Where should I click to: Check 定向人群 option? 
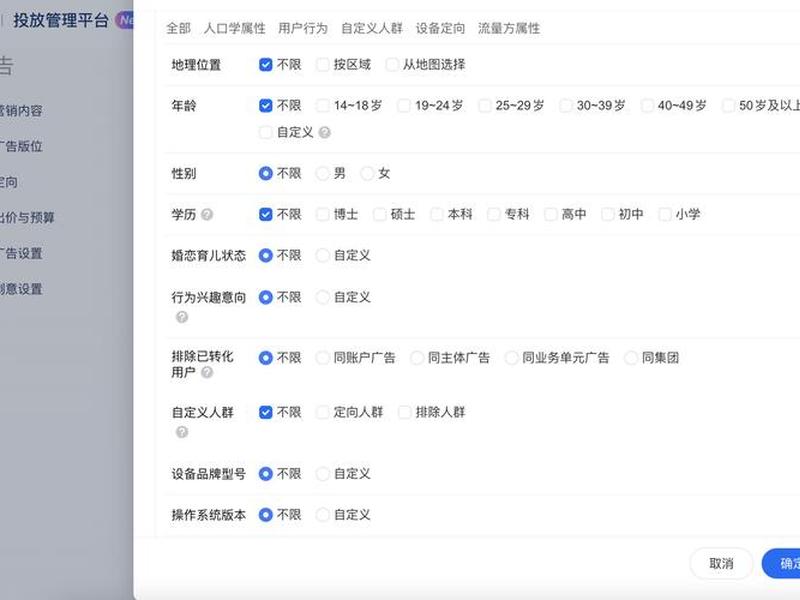click(322, 412)
